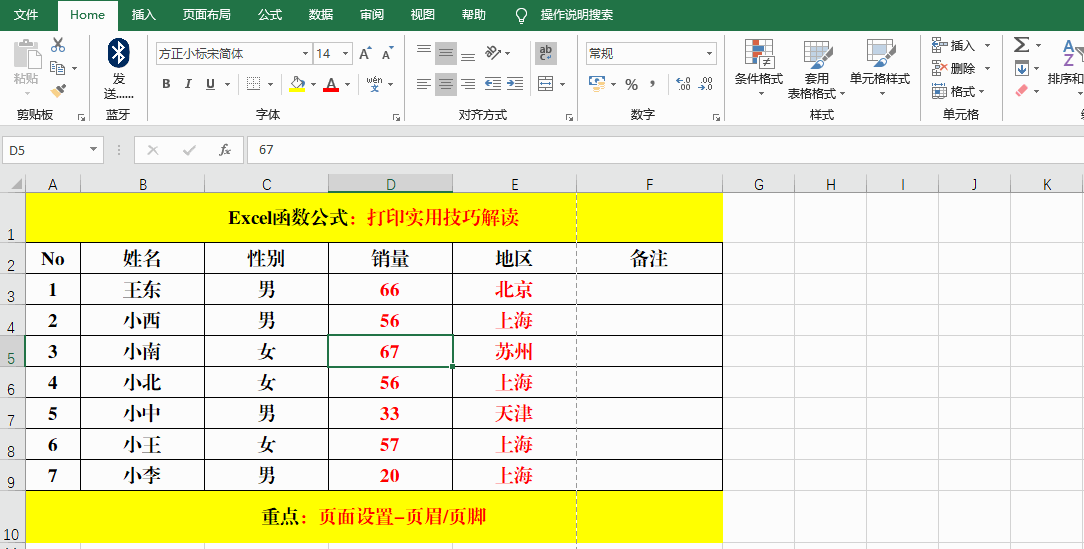
Task: Decrease font size with small A
Action: pos(387,54)
